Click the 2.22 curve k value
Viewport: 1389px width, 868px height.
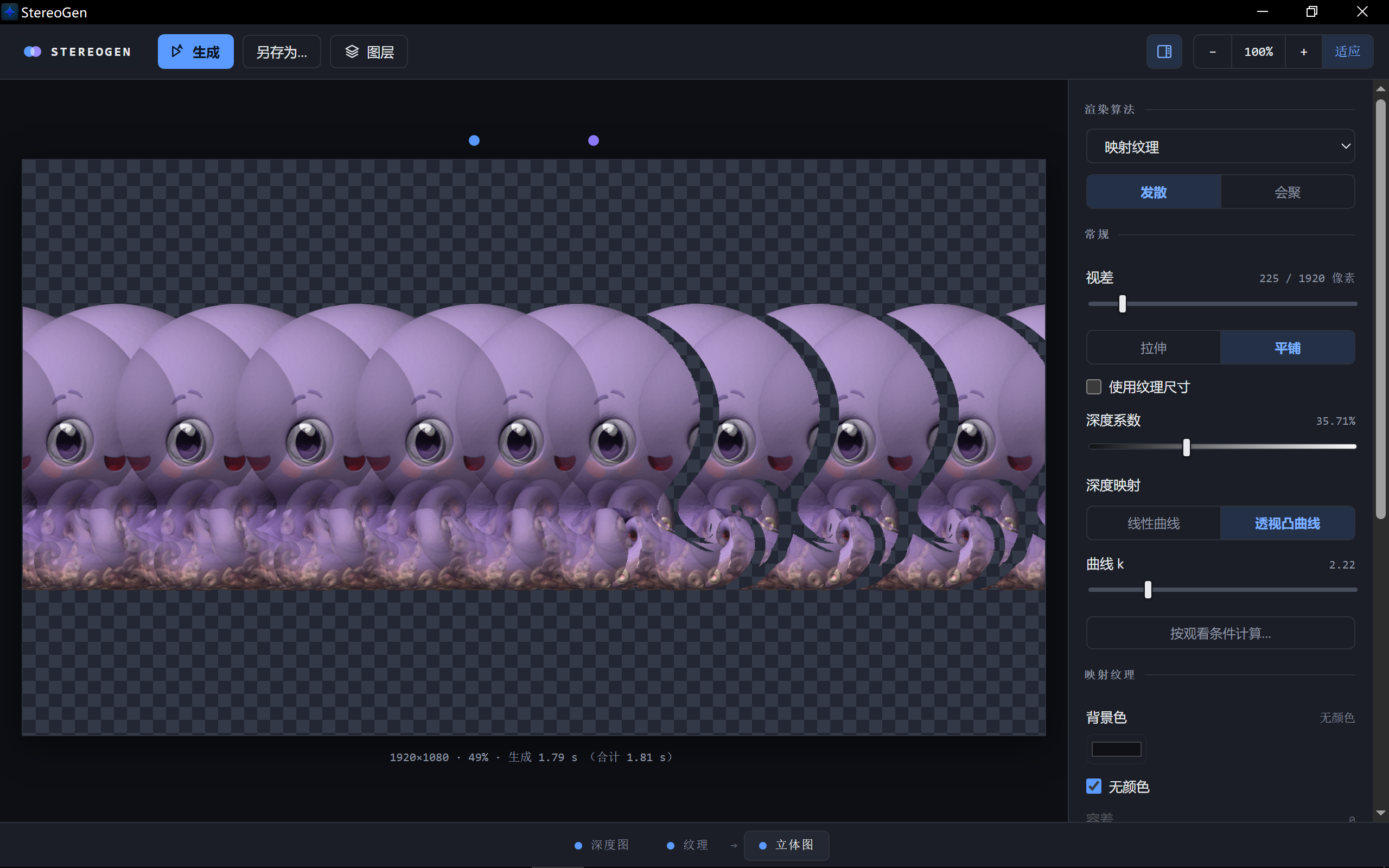(x=1342, y=565)
